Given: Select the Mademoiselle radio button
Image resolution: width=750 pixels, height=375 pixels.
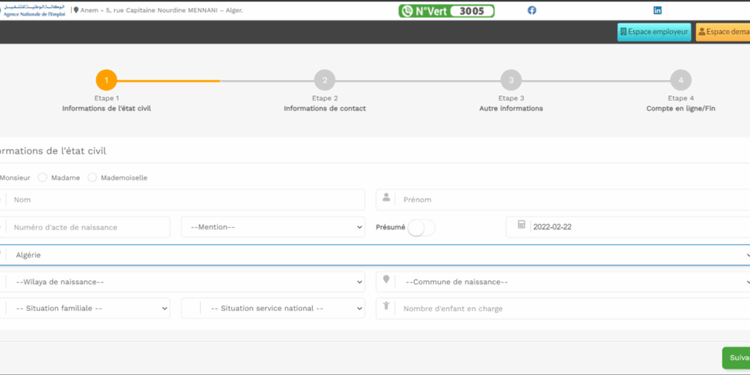Looking at the screenshot, I should [92, 177].
